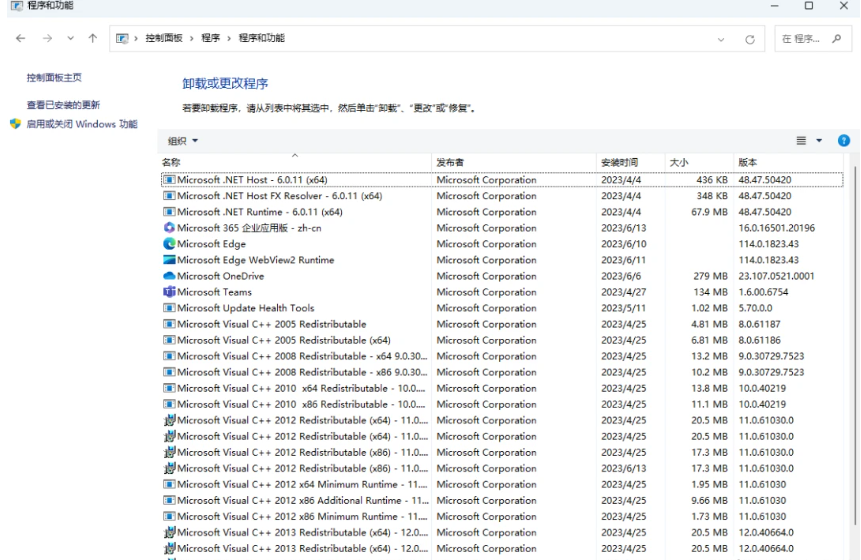Open help with the question mark icon
The image size is (861, 560).
click(844, 141)
